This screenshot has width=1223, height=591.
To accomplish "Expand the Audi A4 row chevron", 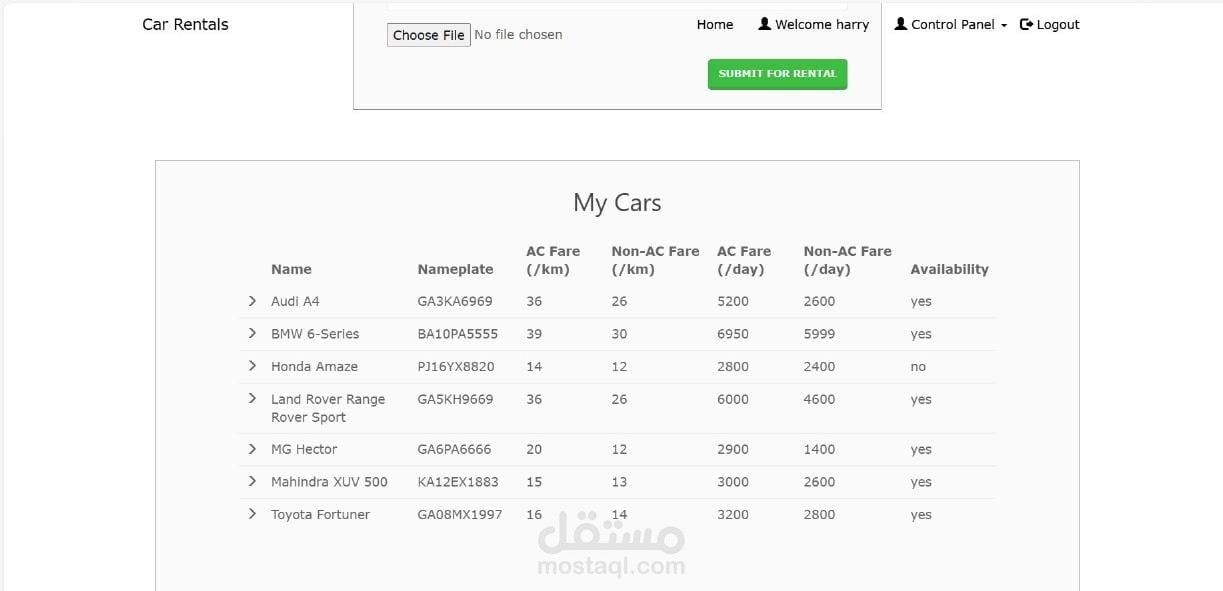I will point(252,301).
